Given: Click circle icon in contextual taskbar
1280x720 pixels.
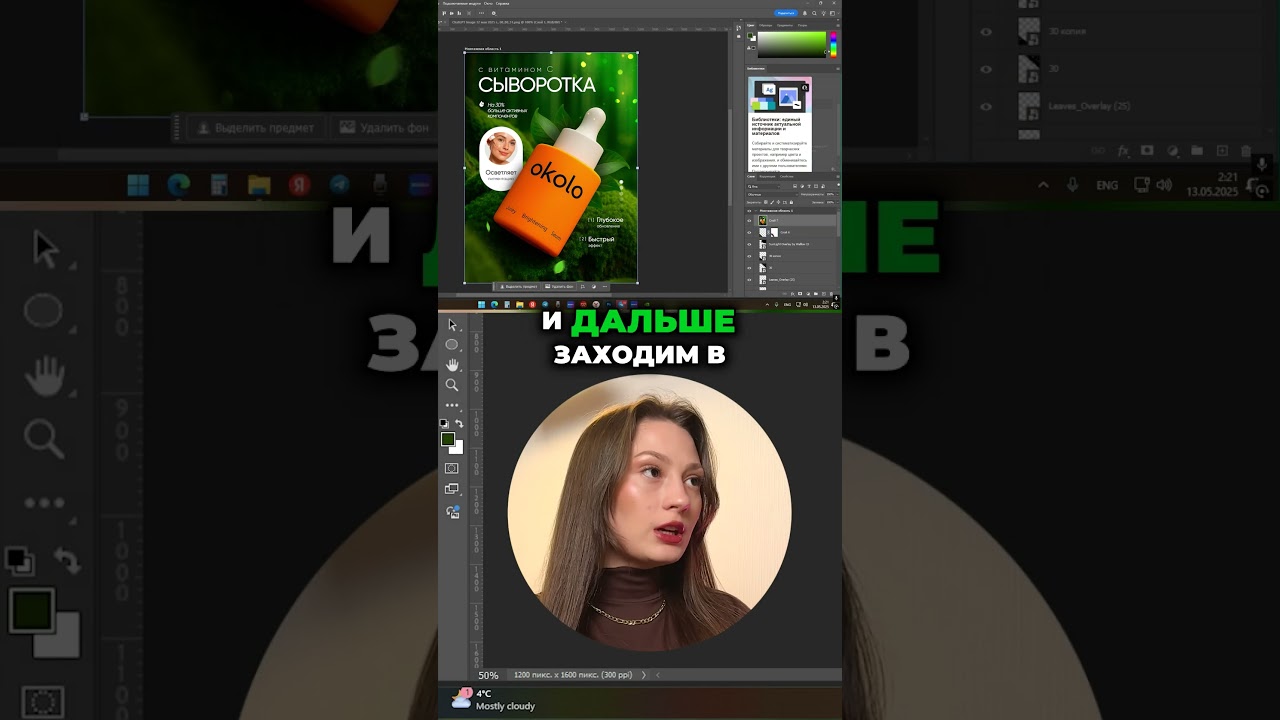Looking at the screenshot, I should tap(594, 286).
